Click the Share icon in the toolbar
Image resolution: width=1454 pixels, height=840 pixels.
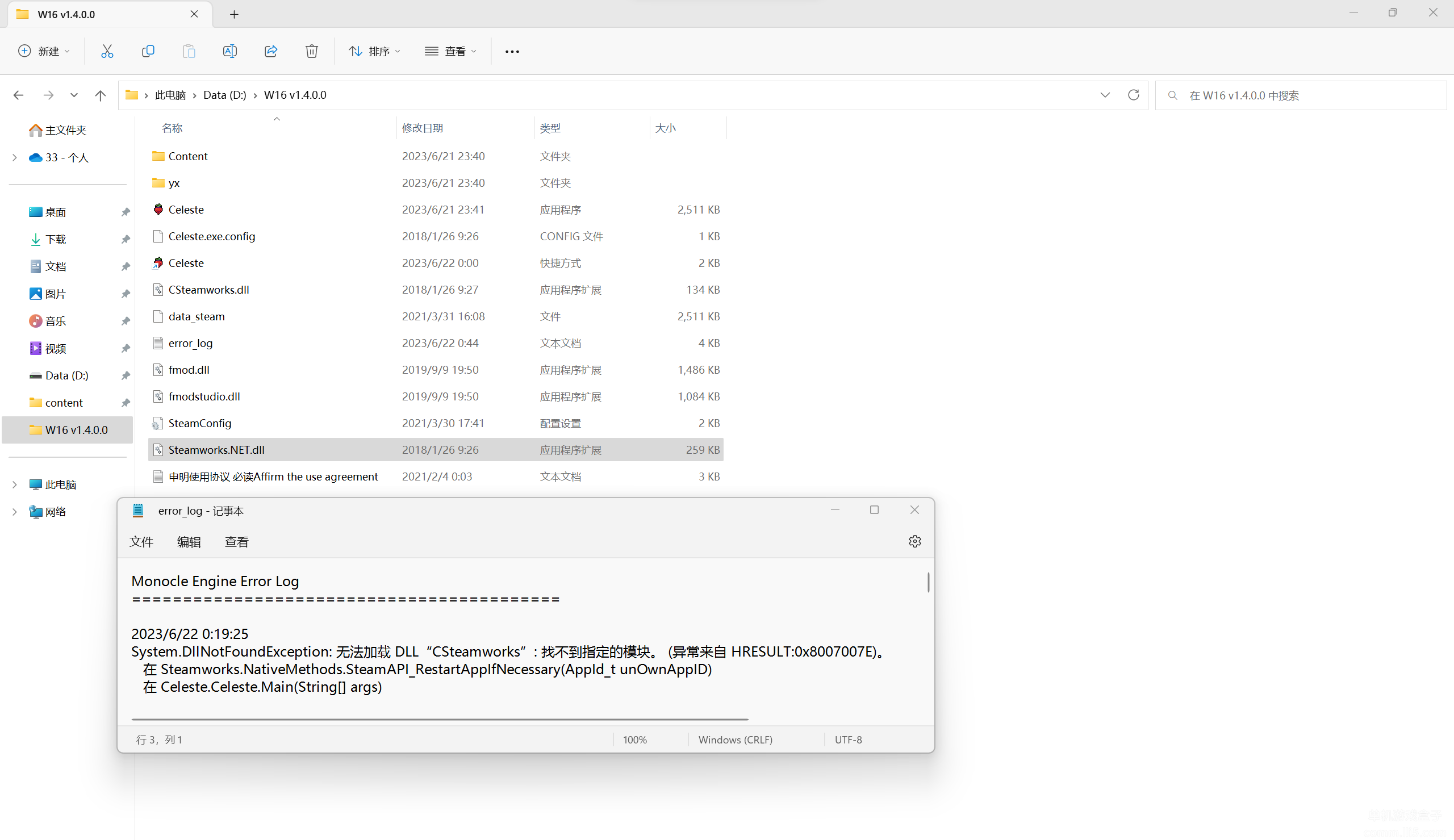pyautogui.click(x=270, y=51)
